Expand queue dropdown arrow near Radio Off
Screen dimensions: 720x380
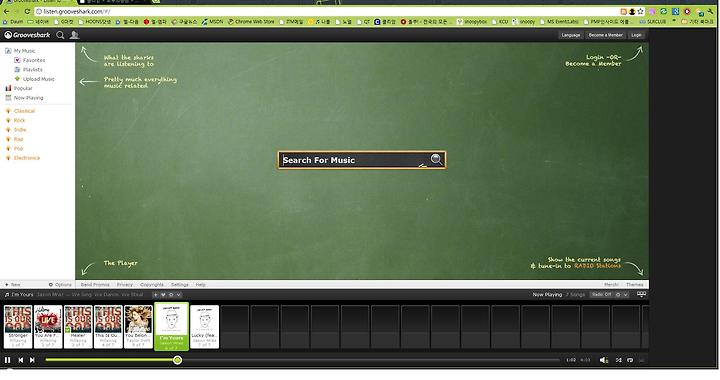(625, 295)
